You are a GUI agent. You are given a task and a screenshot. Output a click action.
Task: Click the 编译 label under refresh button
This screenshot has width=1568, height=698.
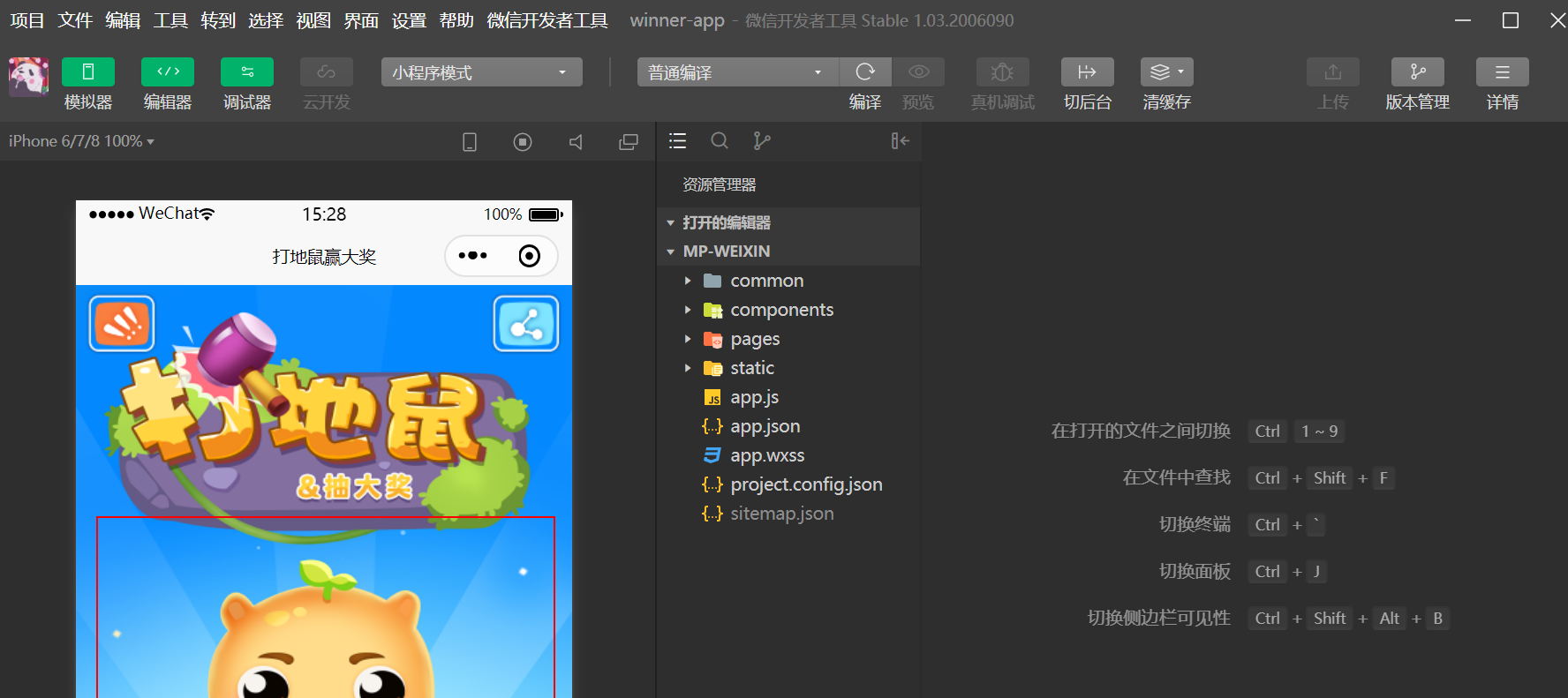[x=865, y=102]
